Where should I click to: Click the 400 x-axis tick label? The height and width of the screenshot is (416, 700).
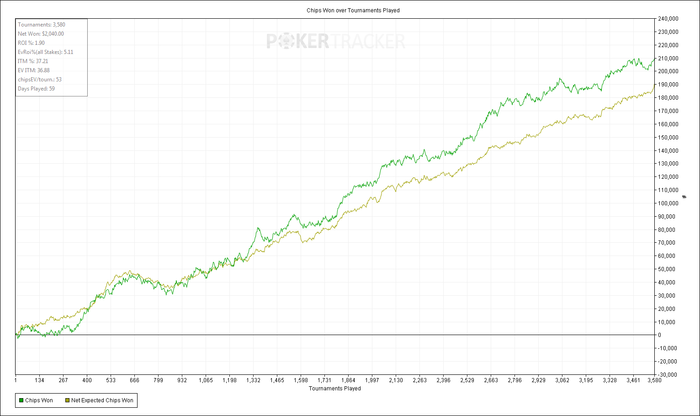pos(87,380)
